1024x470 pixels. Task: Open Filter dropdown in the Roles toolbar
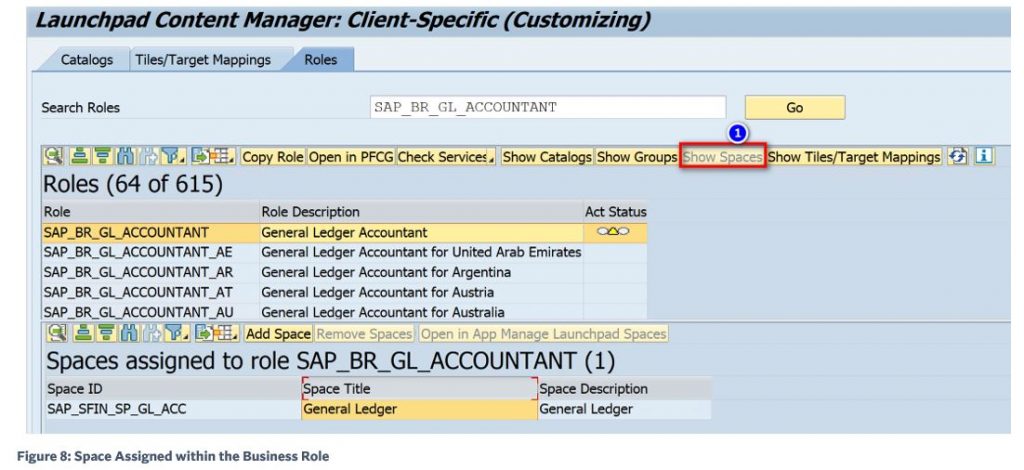[x=173, y=156]
